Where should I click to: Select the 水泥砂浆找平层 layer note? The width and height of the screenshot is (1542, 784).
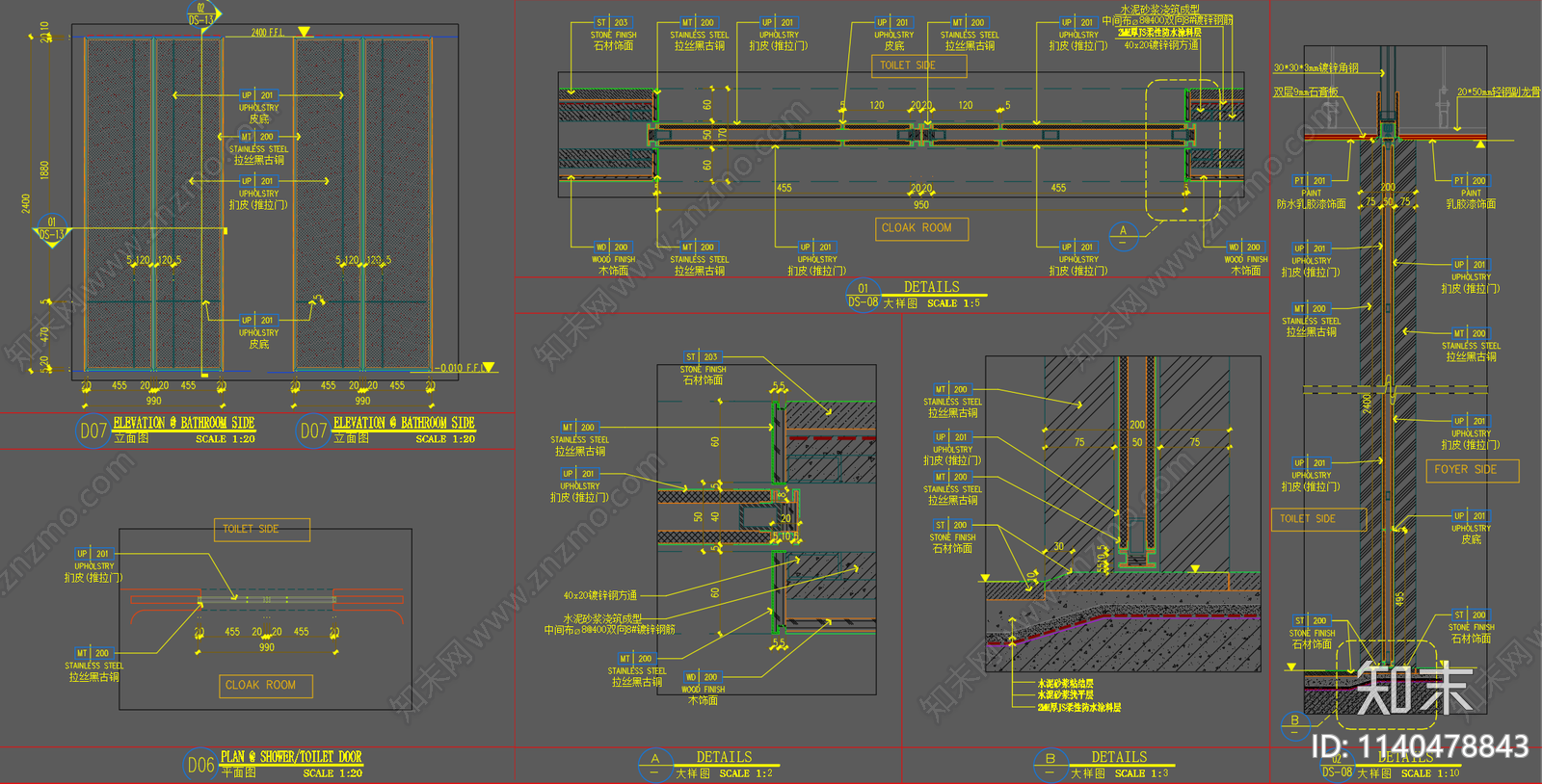[1065, 695]
